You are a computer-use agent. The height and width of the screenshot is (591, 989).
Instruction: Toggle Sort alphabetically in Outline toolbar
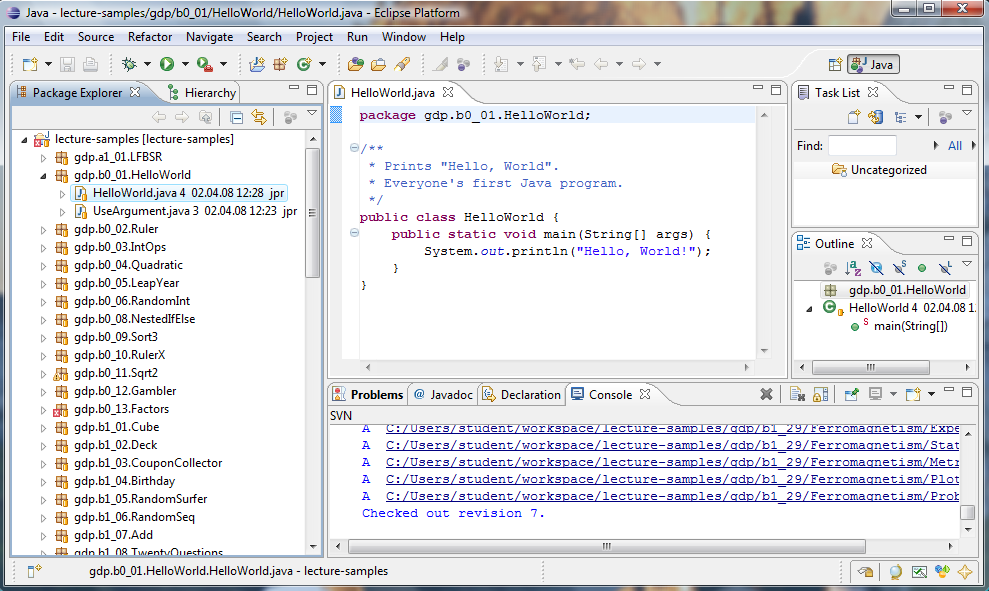pos(853,268)
